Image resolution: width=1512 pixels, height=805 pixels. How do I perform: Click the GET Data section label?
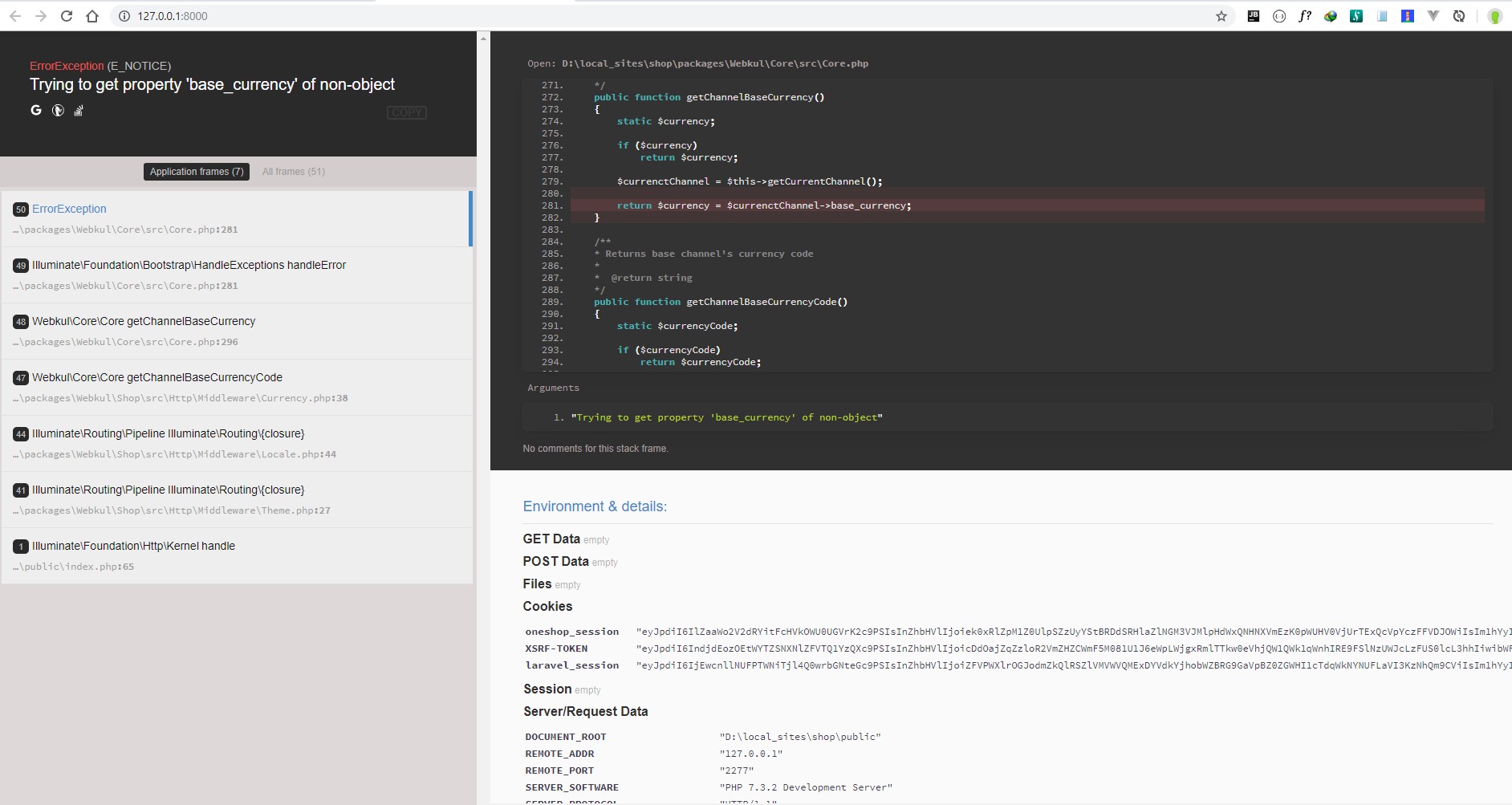(x=551, y=539)
